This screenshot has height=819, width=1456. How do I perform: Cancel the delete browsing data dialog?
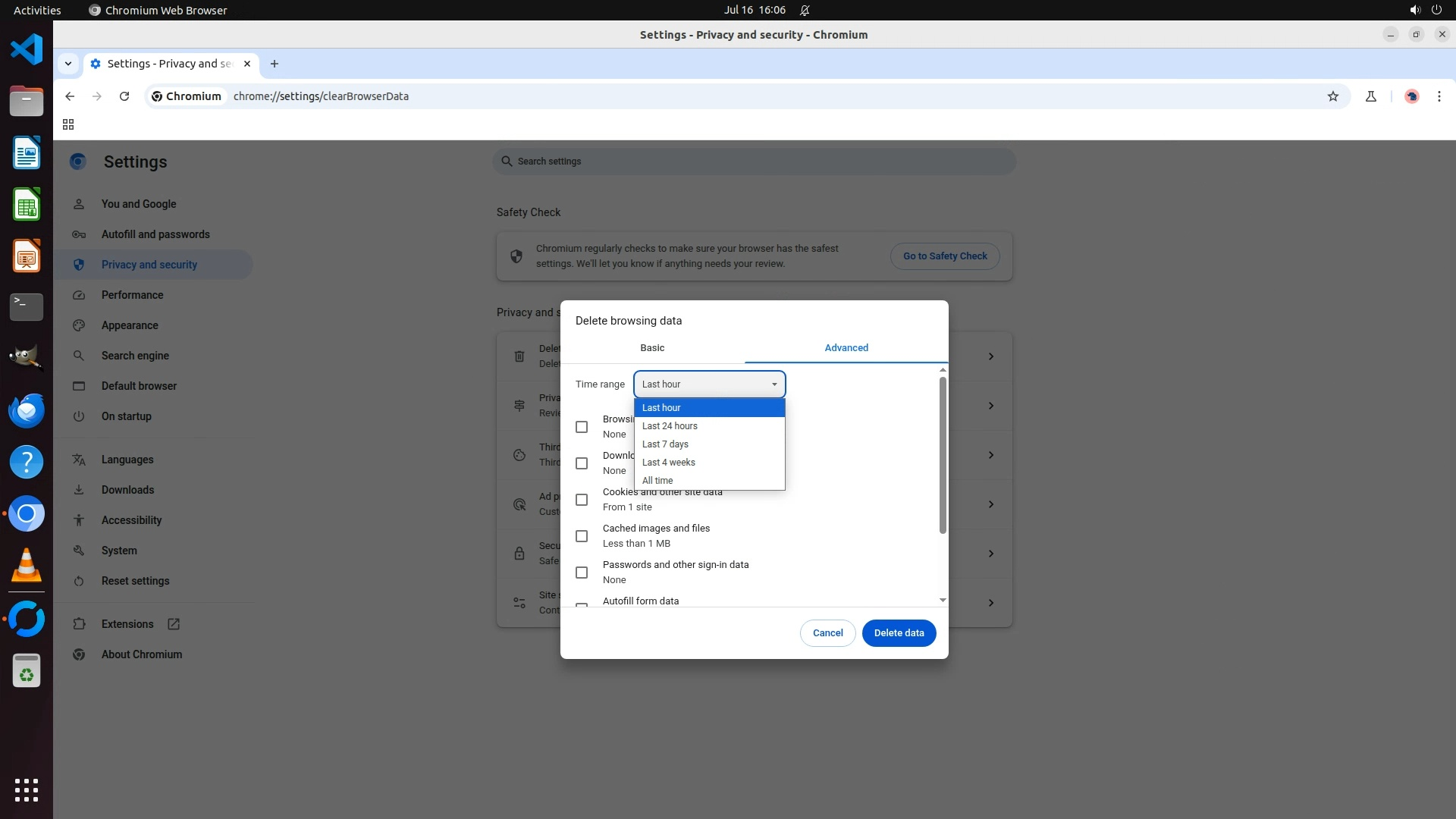827,633
